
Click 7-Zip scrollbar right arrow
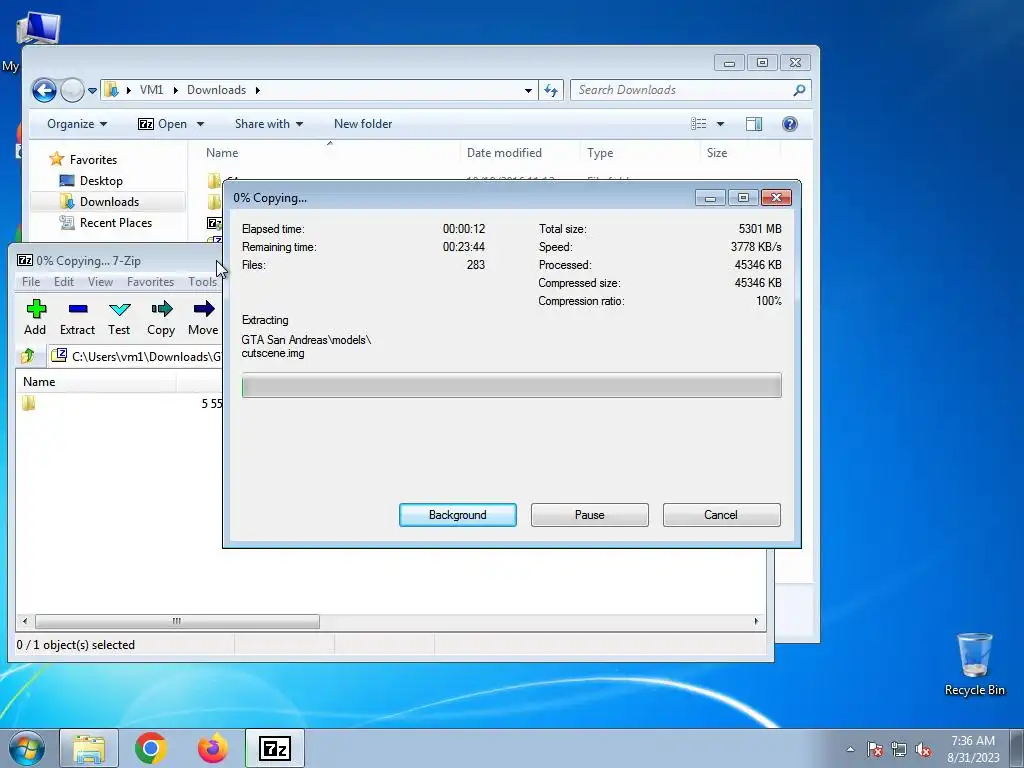[756, 621]
